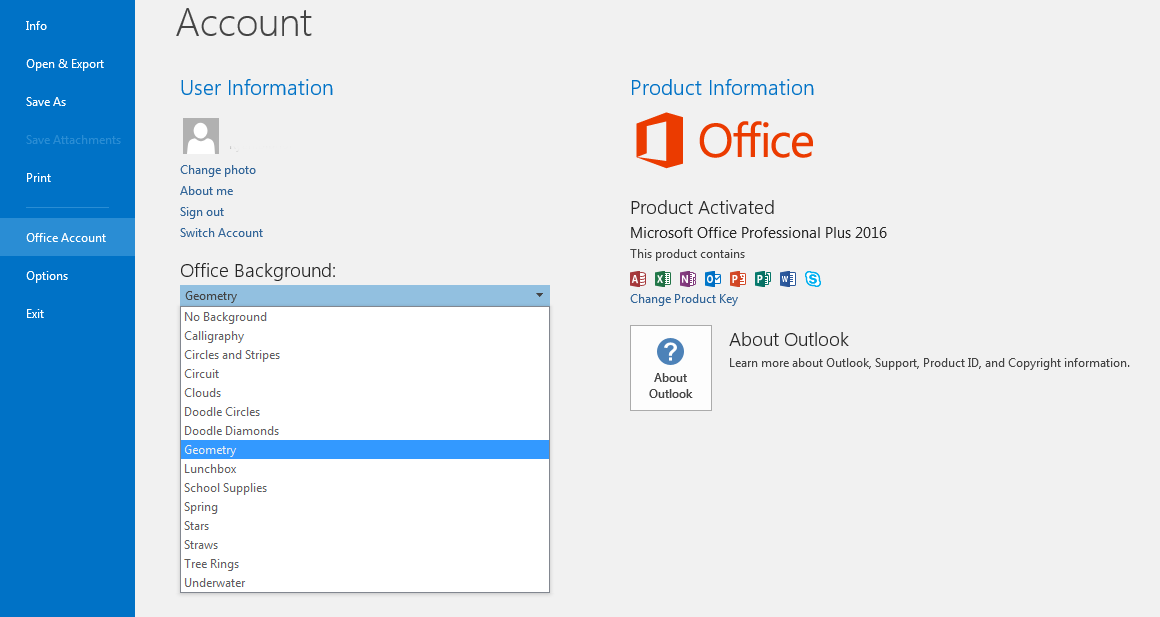This screenshot has width=1160, height=617.
Task: Go to Open & Export
Action: pos(67,64)
